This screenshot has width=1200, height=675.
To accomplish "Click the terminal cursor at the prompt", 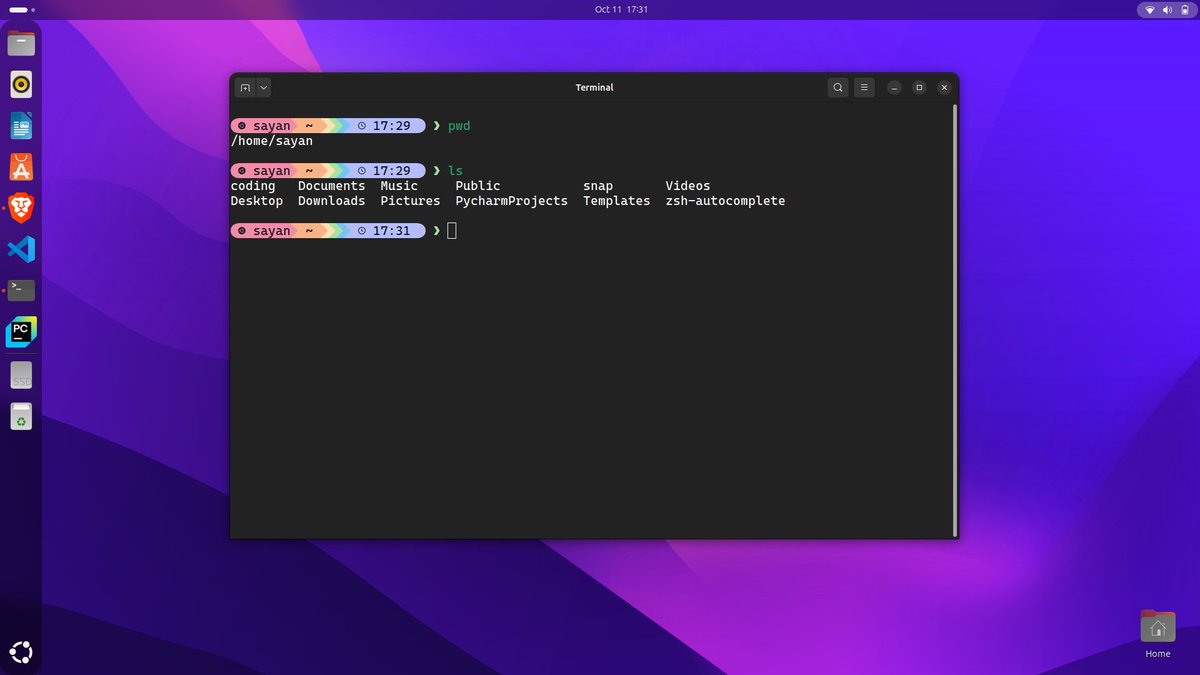I will tap(452, 231).
